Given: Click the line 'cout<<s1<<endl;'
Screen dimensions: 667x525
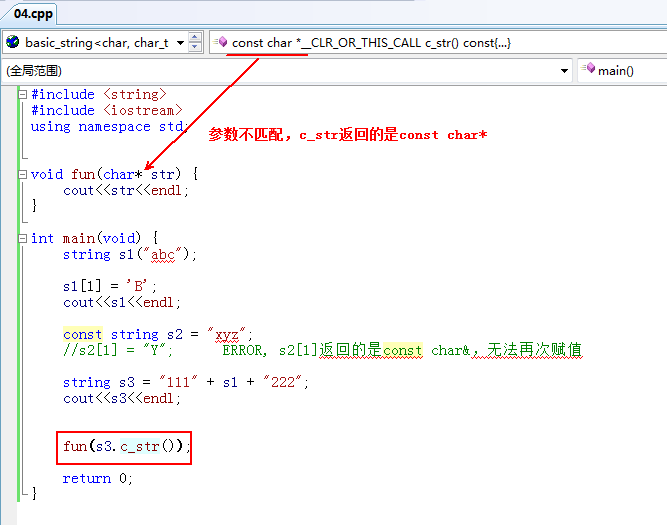Looking at the screenshot, I should (x=122, y=302).
